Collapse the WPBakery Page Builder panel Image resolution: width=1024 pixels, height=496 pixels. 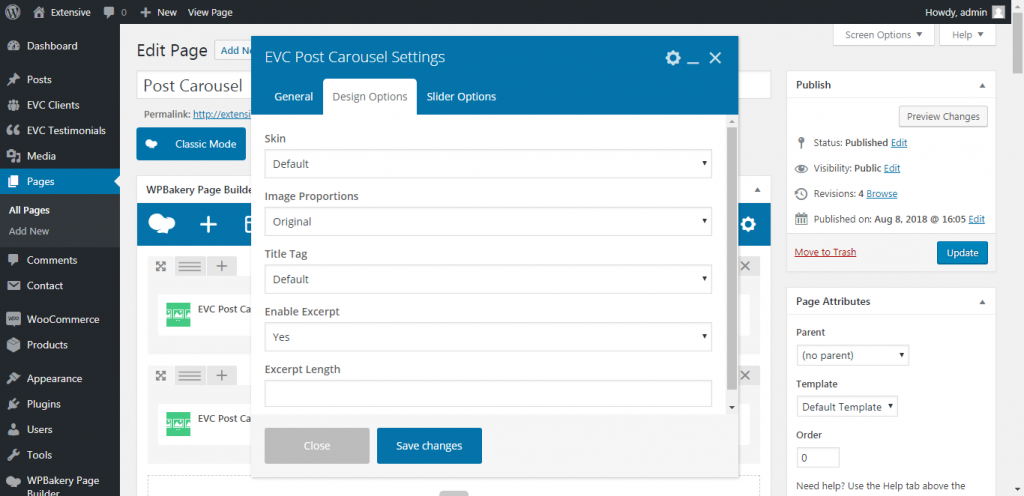758,190
